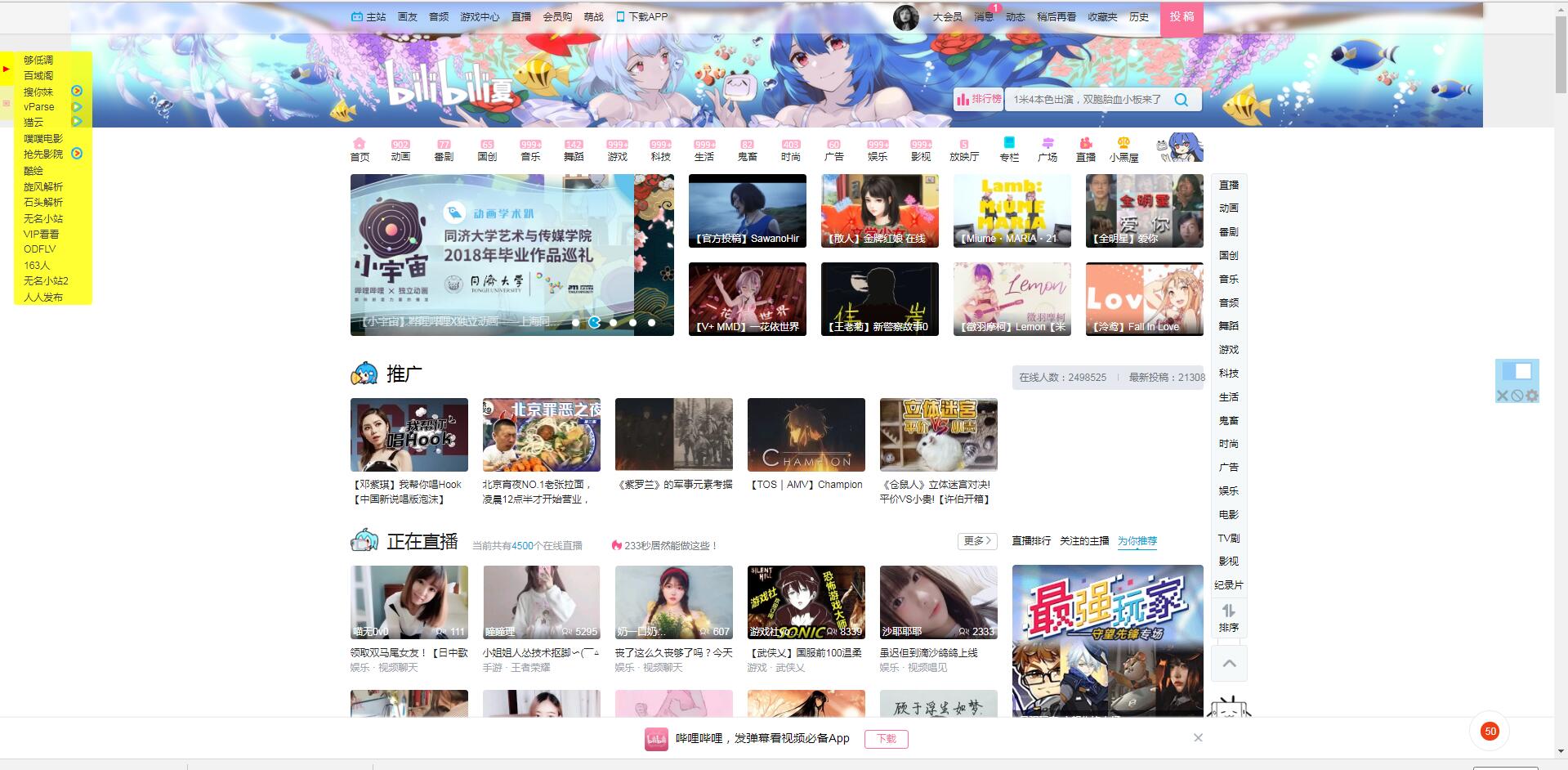
Task: Select first carousel dot indicator
Action: click(x=575, y=323)
